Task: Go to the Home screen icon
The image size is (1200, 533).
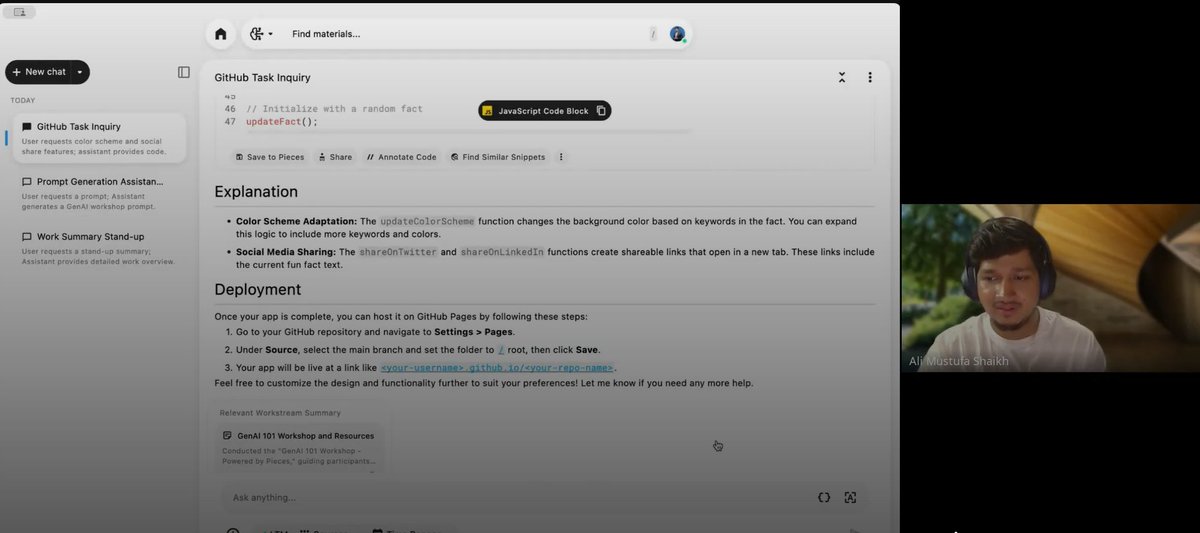Action: click(221, 34)
